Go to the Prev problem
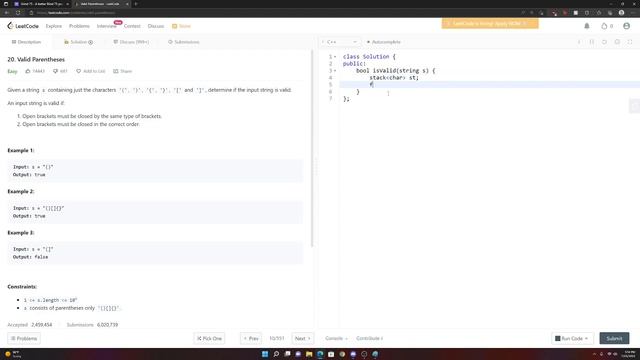The width and height of the screenshot is (640, 360). tap(251, 338)
